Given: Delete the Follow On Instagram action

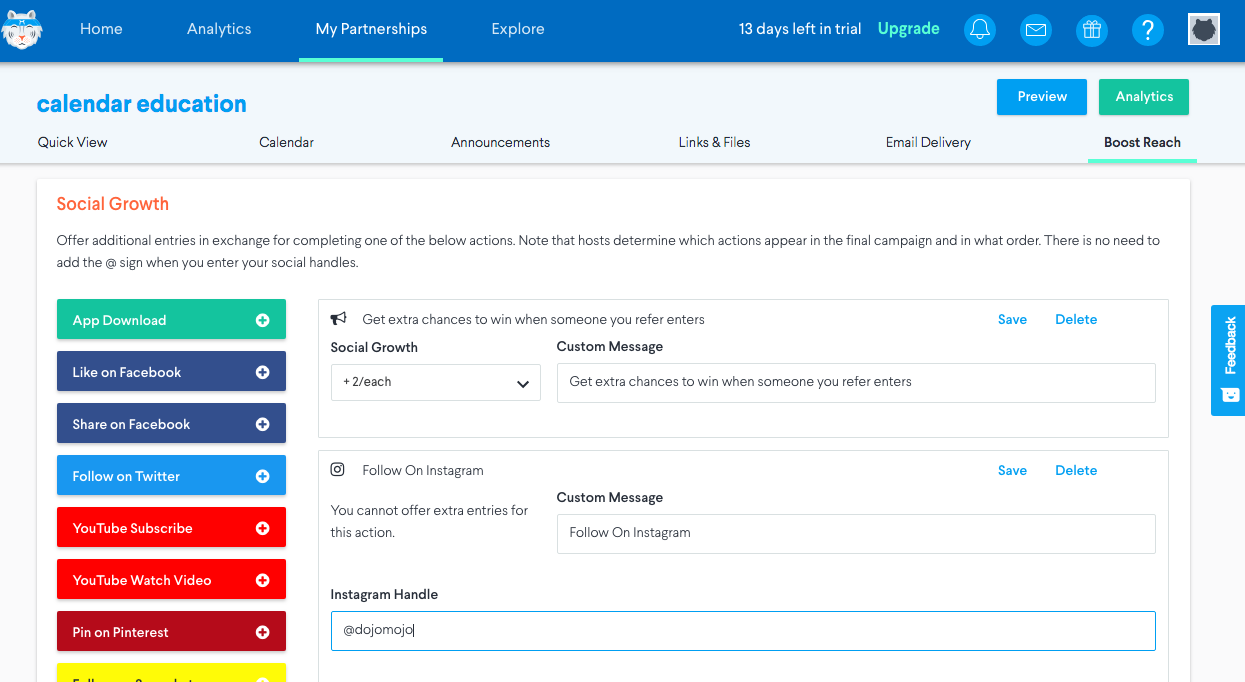Looking at the screenshot, I should click(1076, 470).
